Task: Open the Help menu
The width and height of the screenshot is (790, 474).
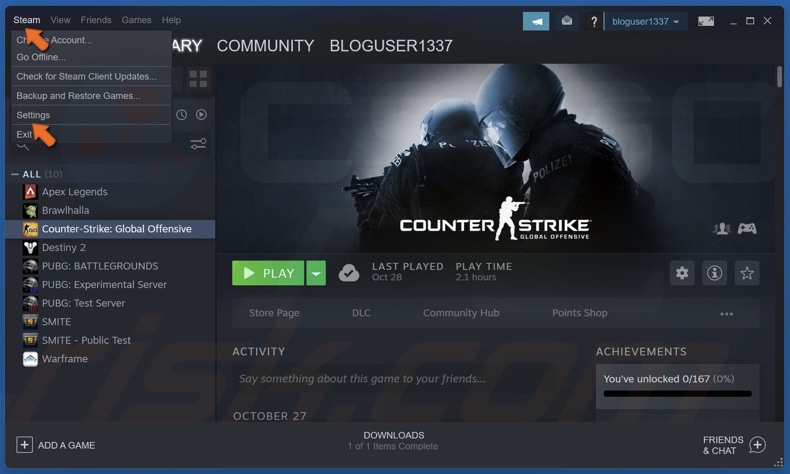Action: tap(171, 20)
